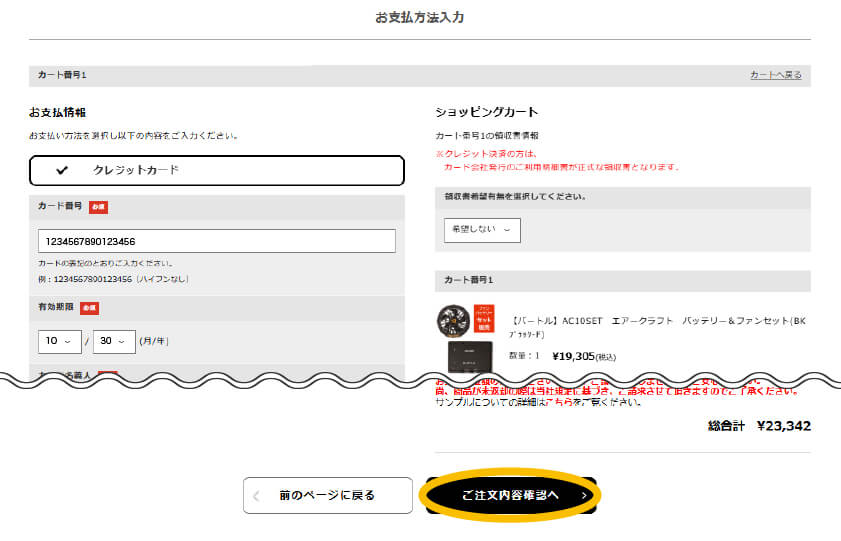Screen dimensions: 841x541
Task: Click the black battery product image
Action: pyautogui.click(x=469, y=356)
